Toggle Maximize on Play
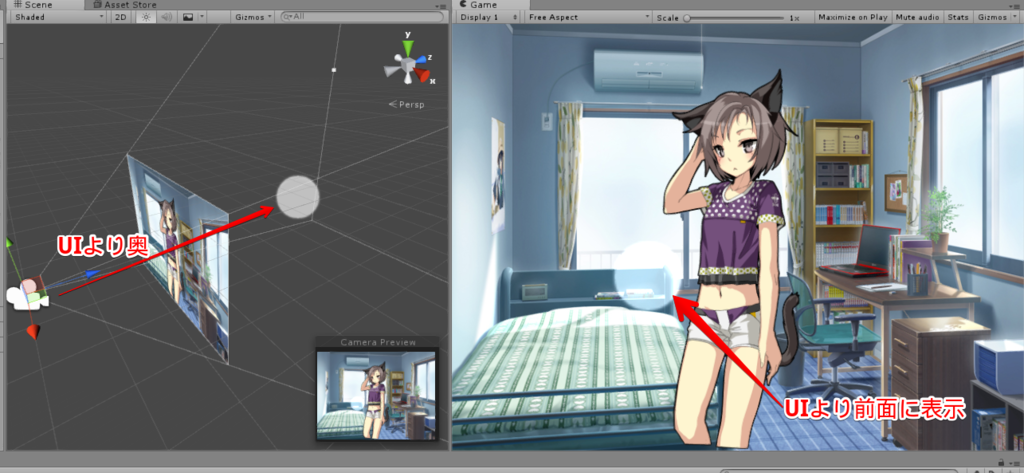Image resolution: width=1024 pixels, height=473 pixels. 852,17
